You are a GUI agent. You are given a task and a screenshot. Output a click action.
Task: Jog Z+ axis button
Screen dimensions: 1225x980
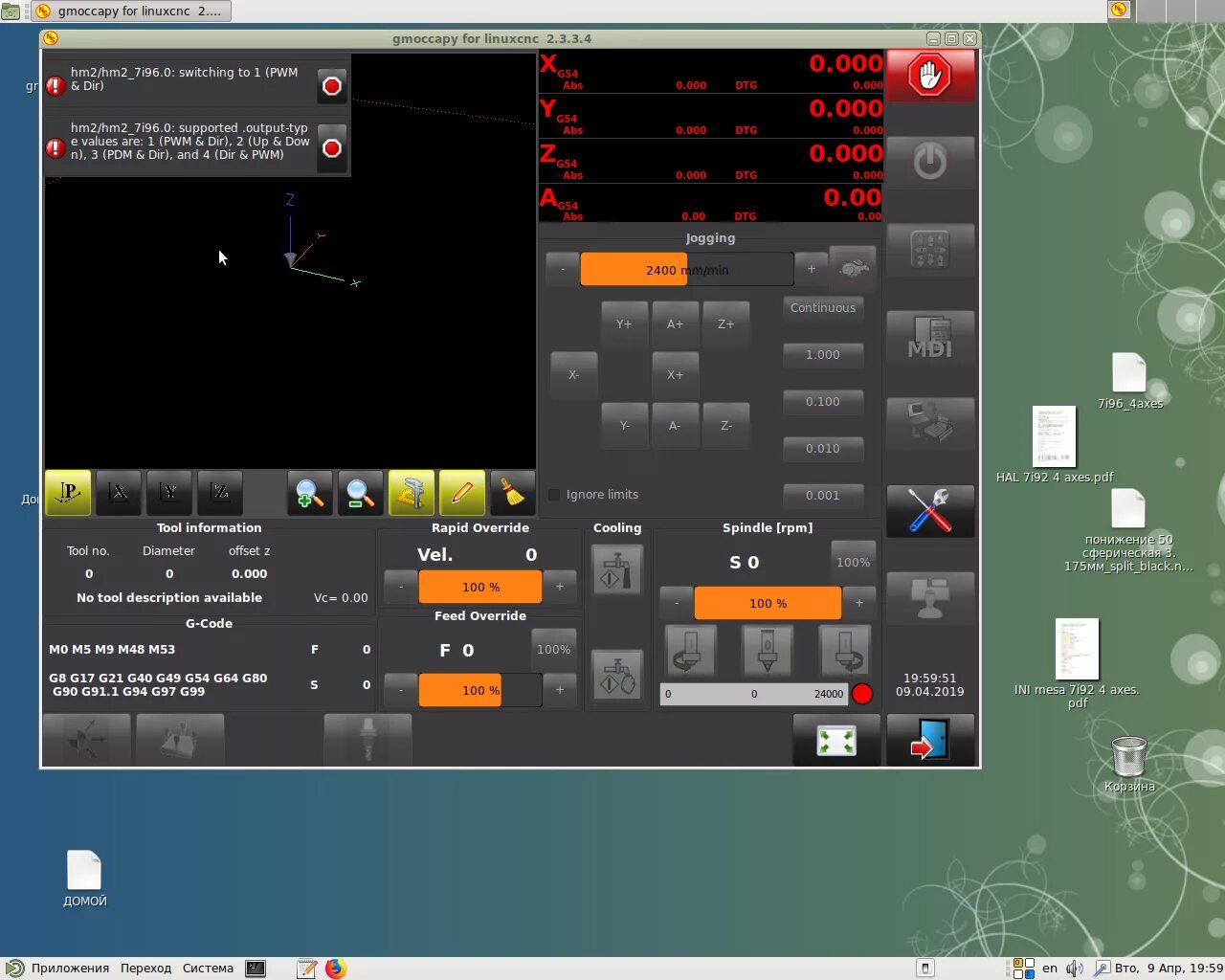(726, 324)
